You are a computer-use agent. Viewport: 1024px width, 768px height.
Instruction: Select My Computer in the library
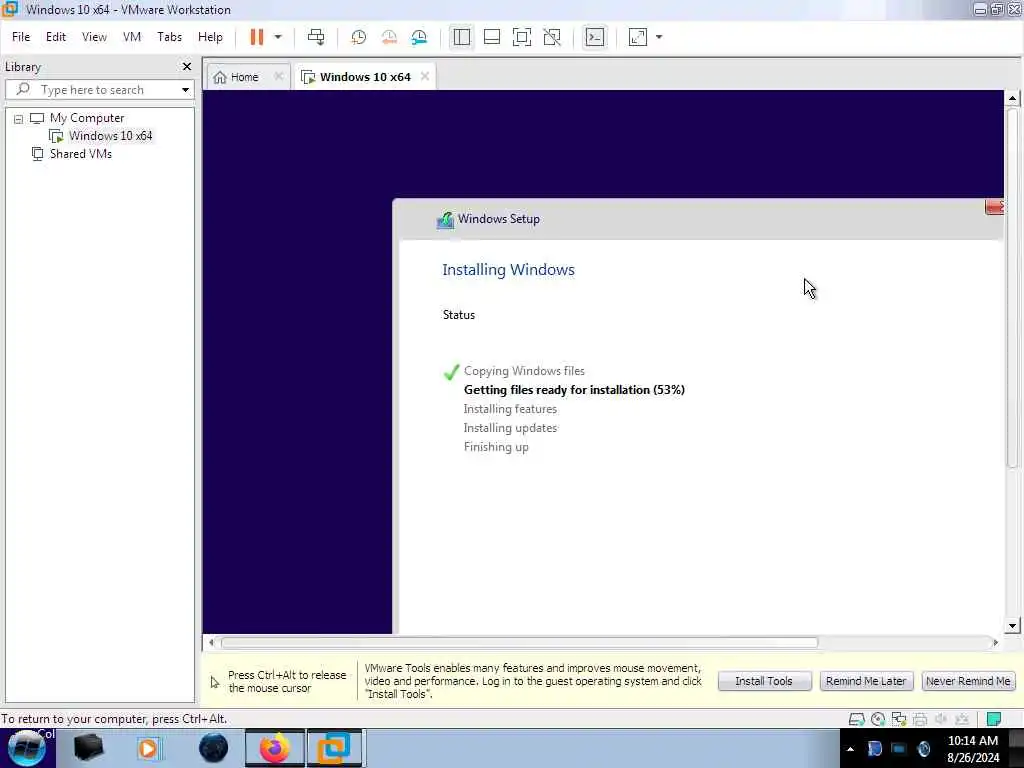tap(87, 118)
